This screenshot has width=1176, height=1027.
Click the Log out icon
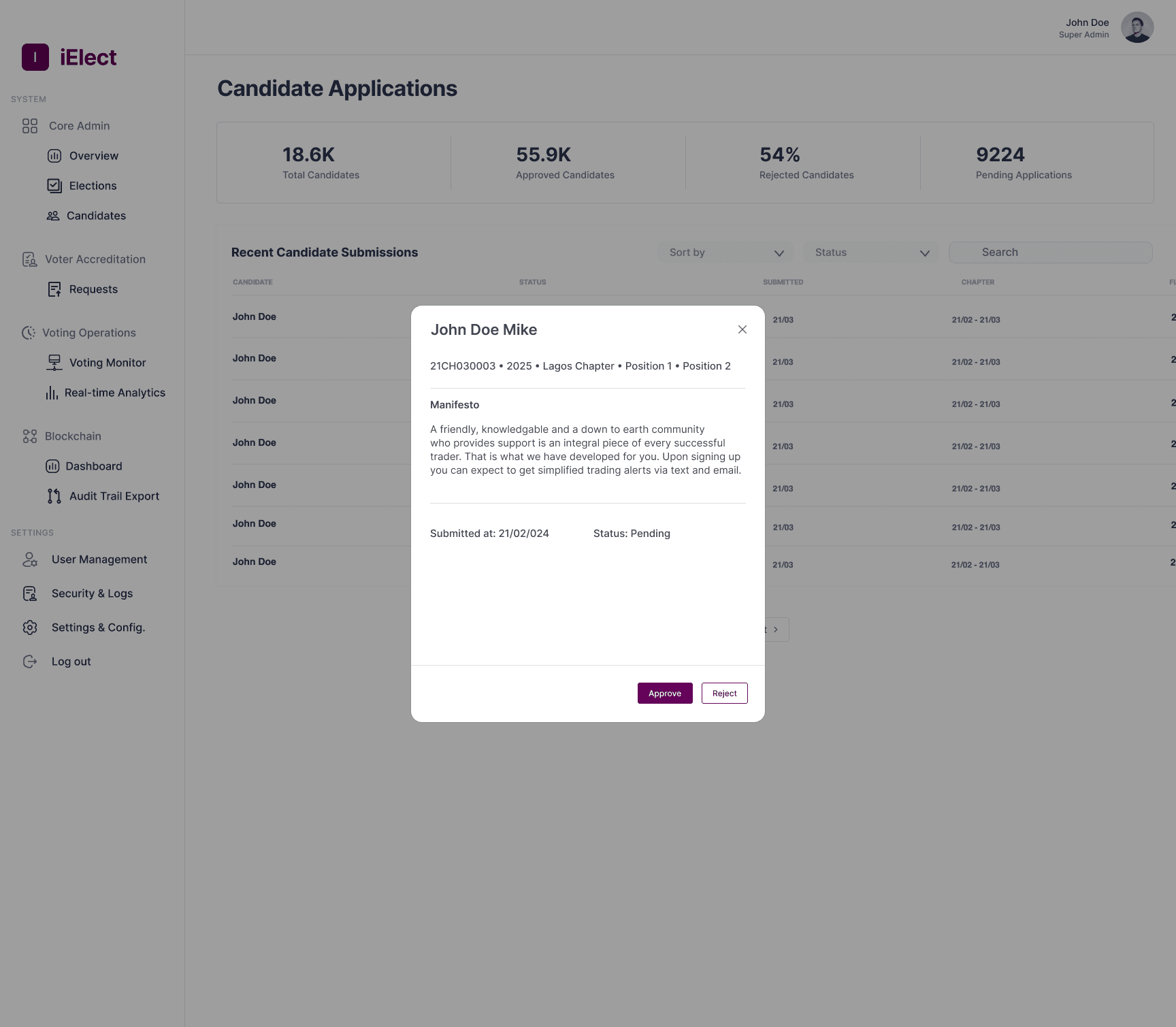coord(30,662)
